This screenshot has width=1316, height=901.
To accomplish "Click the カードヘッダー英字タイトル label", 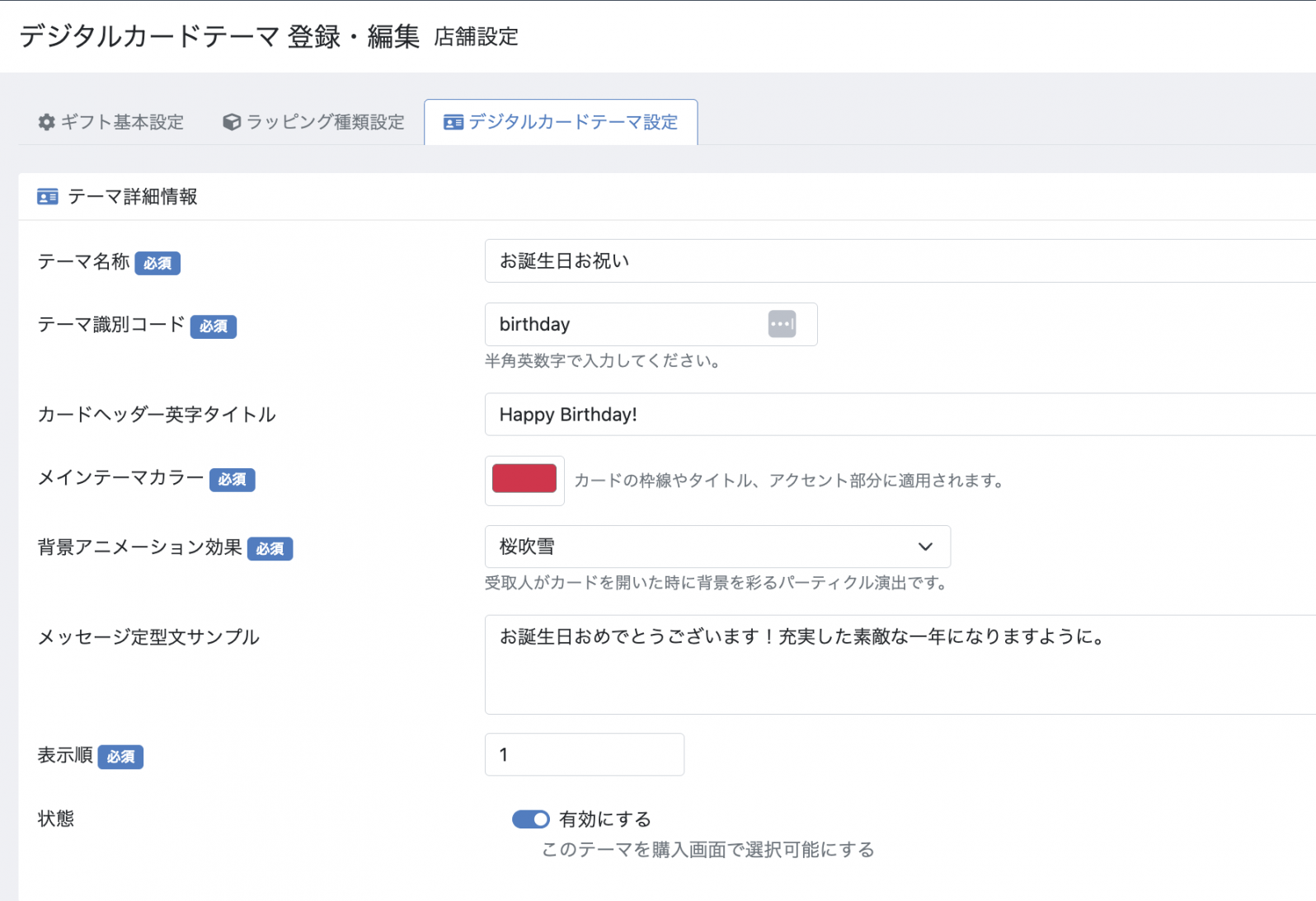I will (x=157, y=414).
